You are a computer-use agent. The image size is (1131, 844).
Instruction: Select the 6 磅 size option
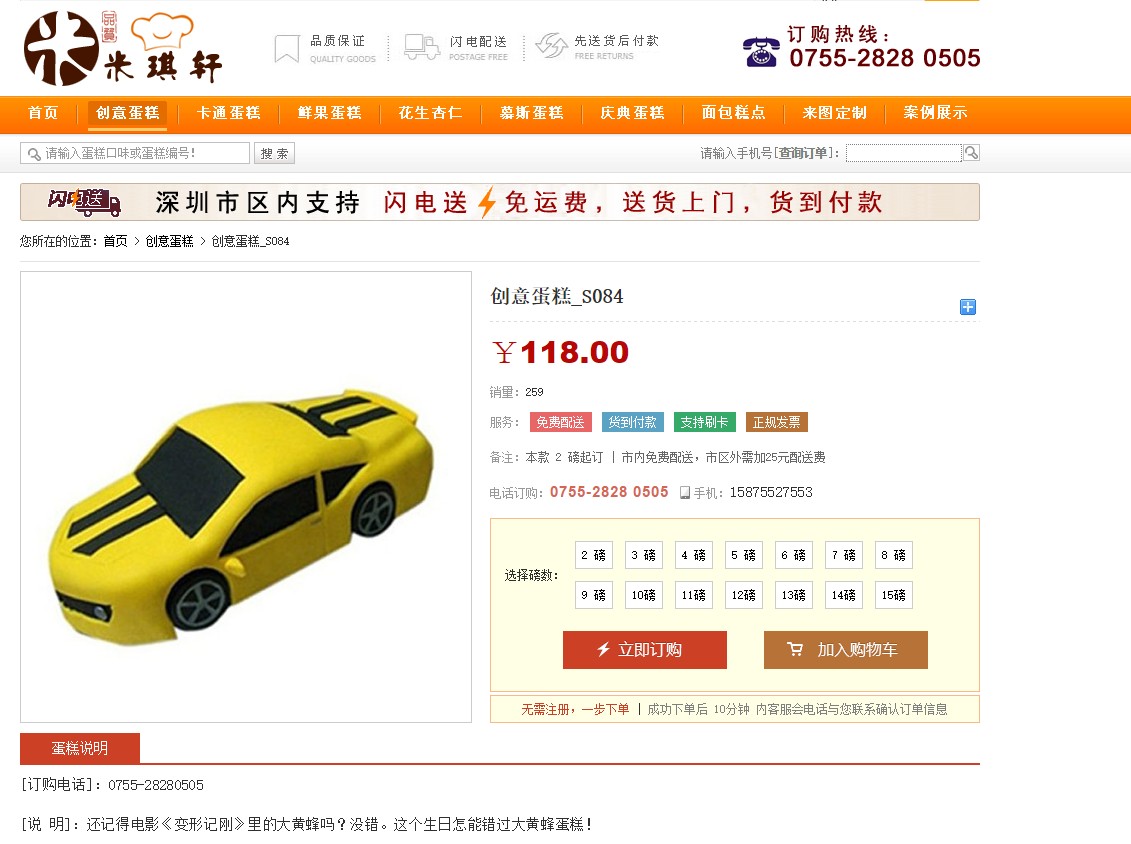793,555
